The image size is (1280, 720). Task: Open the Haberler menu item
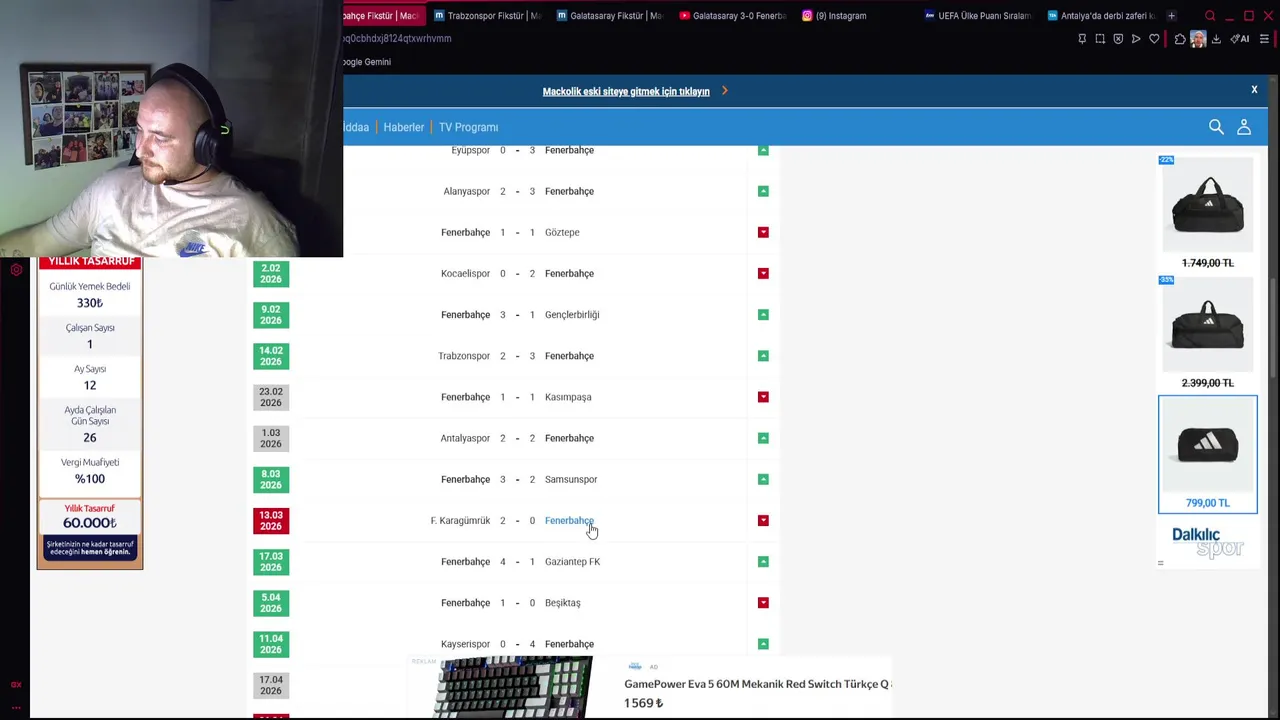click(404, 127)
